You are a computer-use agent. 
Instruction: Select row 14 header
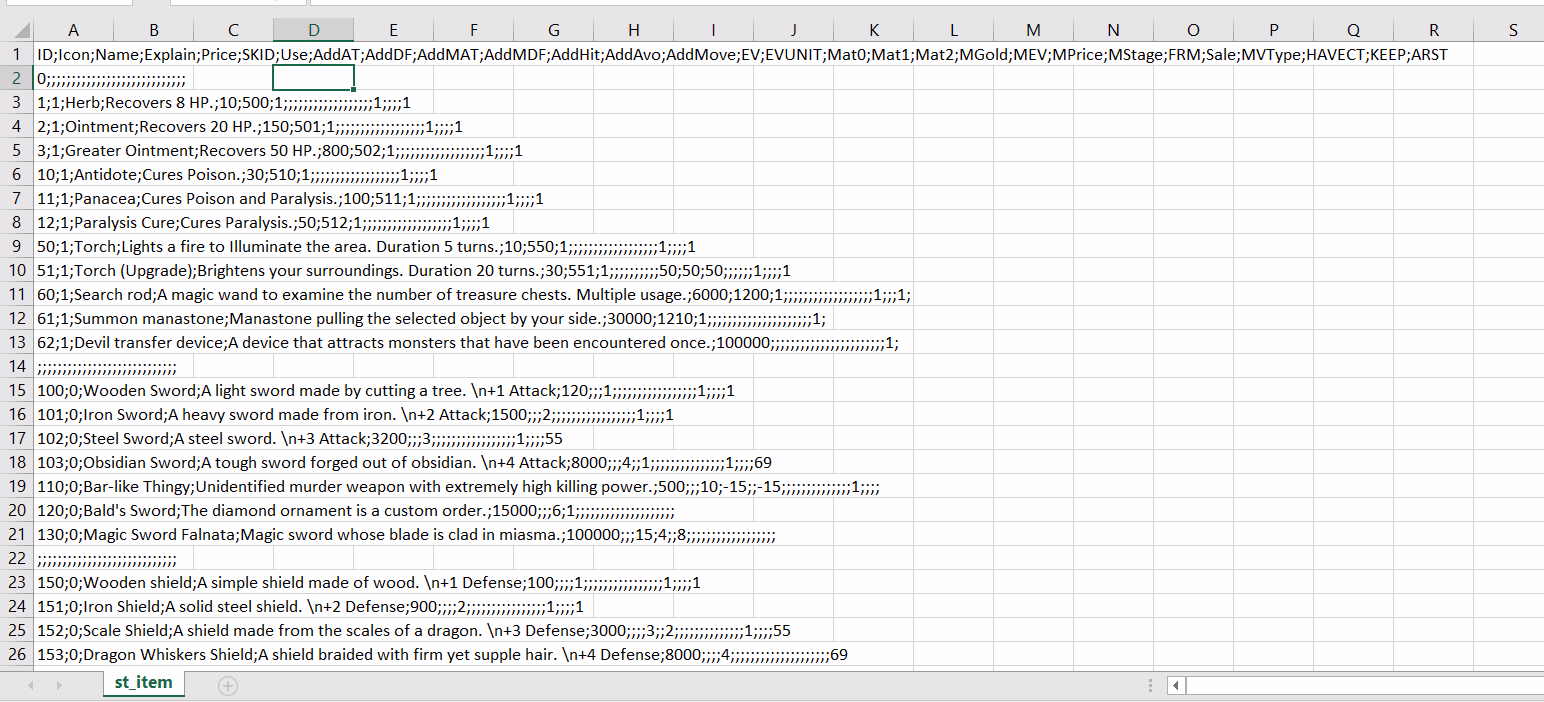[16, 366]
